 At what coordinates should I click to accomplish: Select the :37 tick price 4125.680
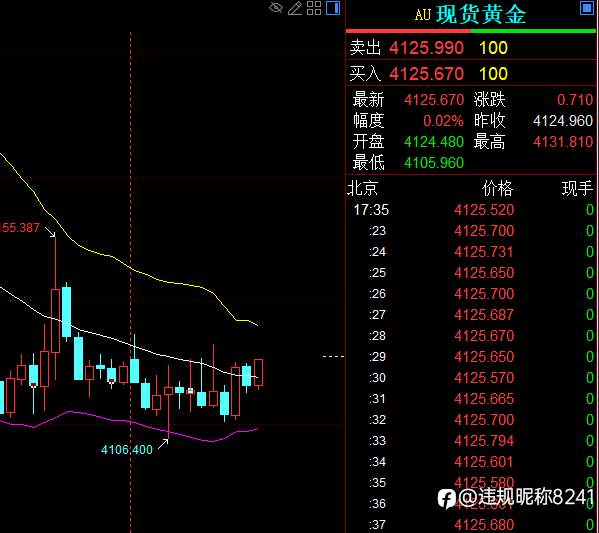coord(484,525)
